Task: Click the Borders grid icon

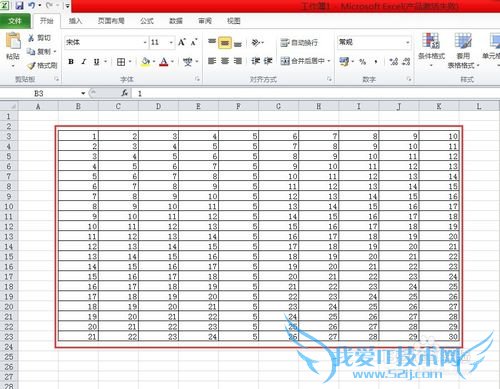Action: 121,62
